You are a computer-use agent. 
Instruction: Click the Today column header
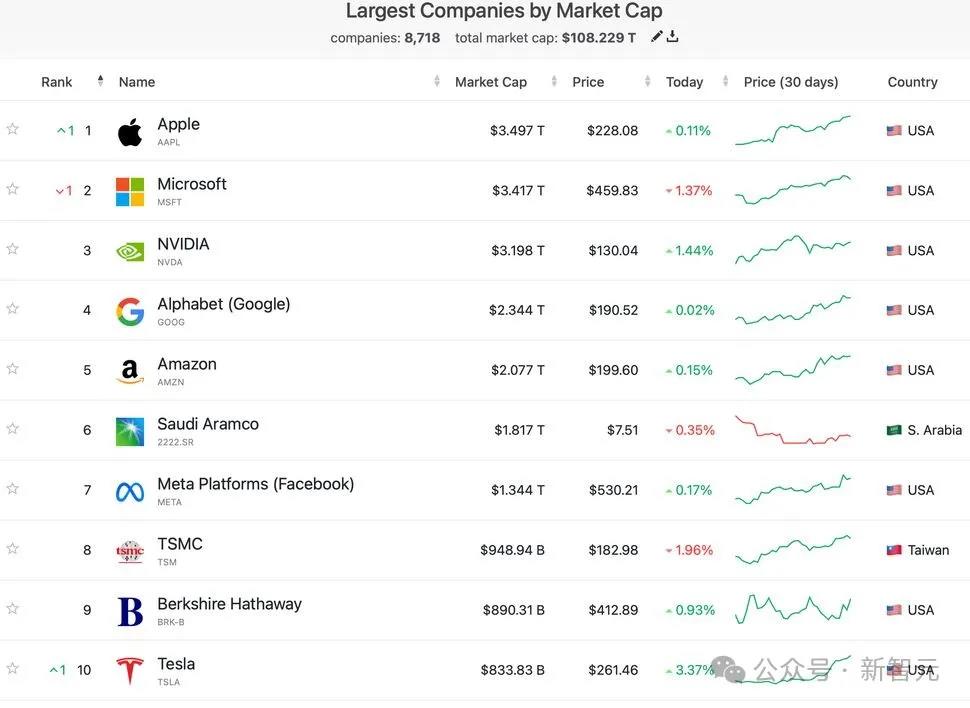[x=684, y=82]
